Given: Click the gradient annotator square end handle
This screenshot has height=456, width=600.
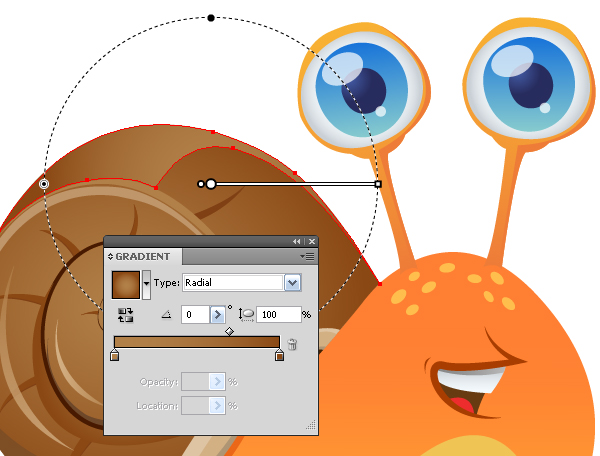Looking at the screenshot, I should (378, 184).
